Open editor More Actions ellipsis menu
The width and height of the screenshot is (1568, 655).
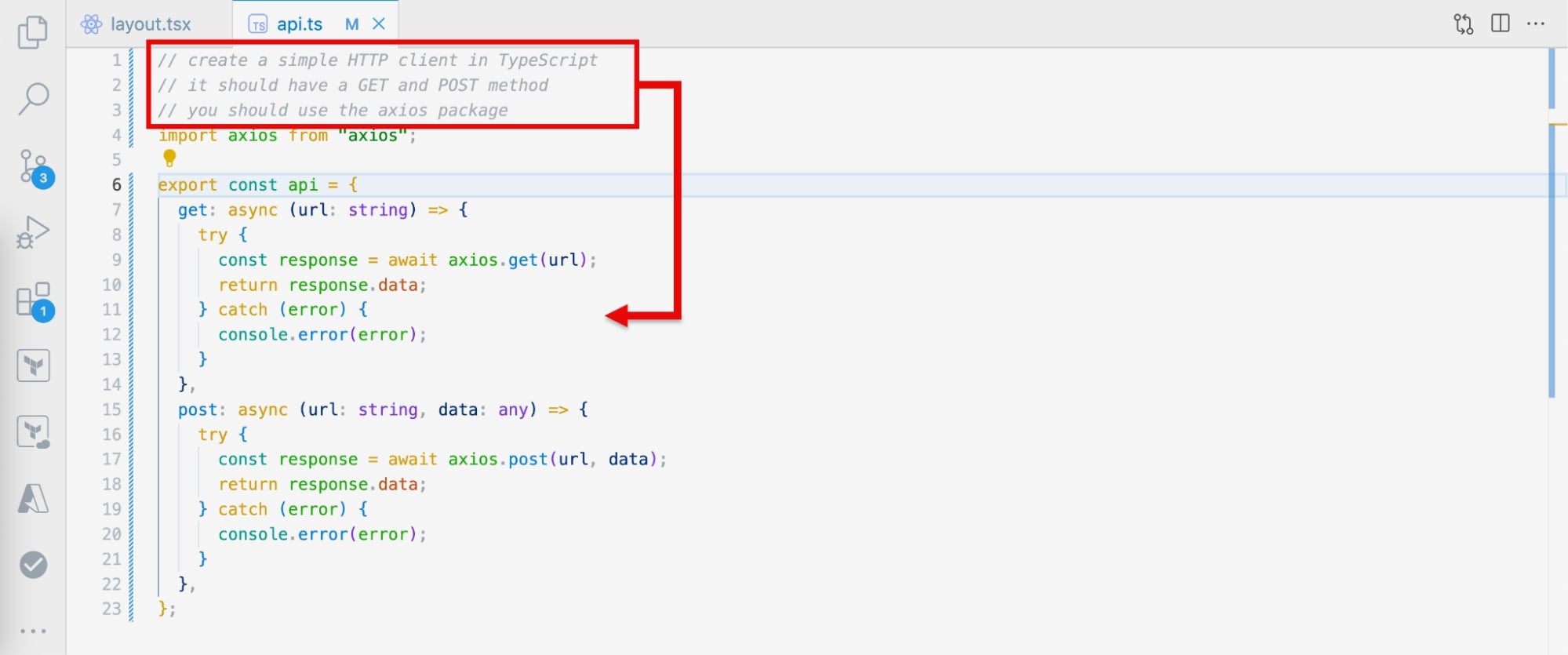click(x=1536, y=24)
